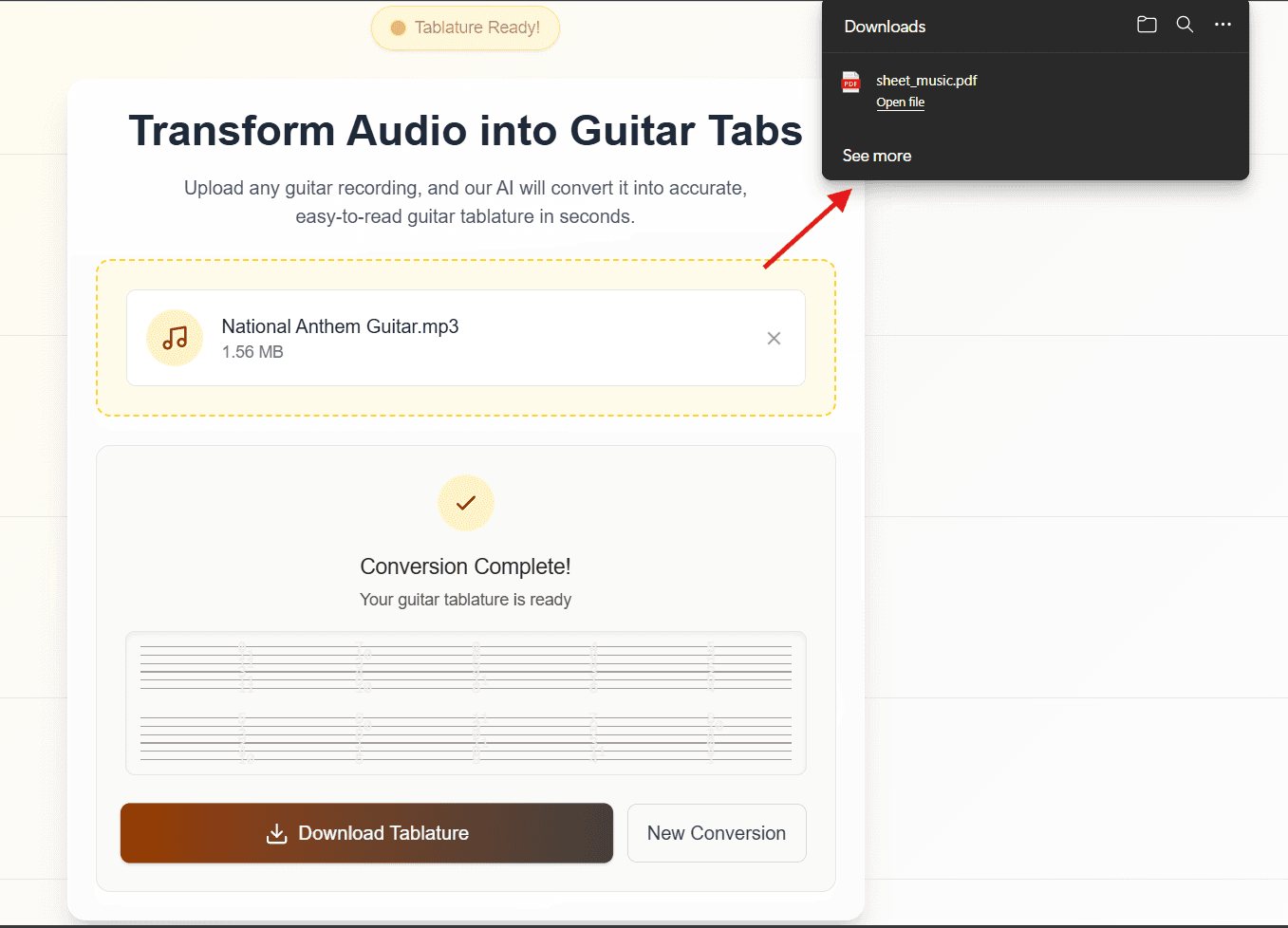1288x928 pixels.
Task: Click the conversion complete checkmark icon
Action: coord(465,503)
